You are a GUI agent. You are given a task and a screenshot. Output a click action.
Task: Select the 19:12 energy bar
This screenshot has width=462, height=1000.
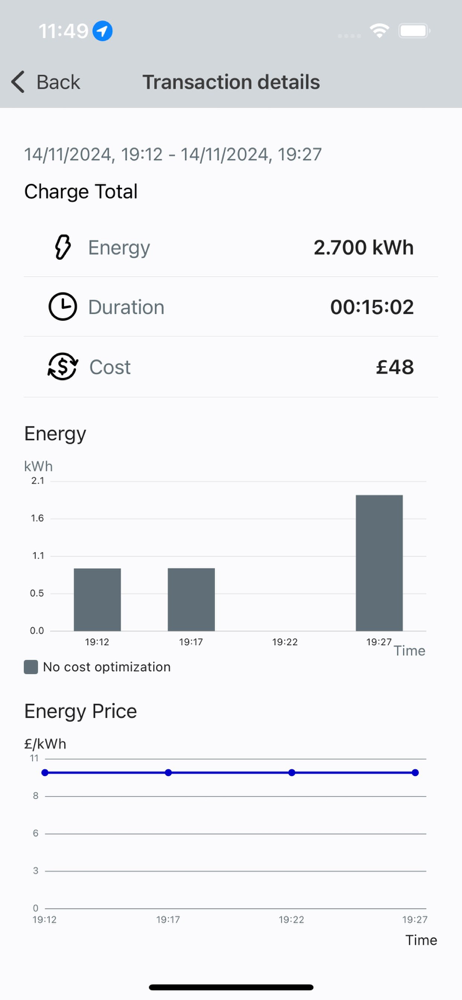click(x=97, y=599)
